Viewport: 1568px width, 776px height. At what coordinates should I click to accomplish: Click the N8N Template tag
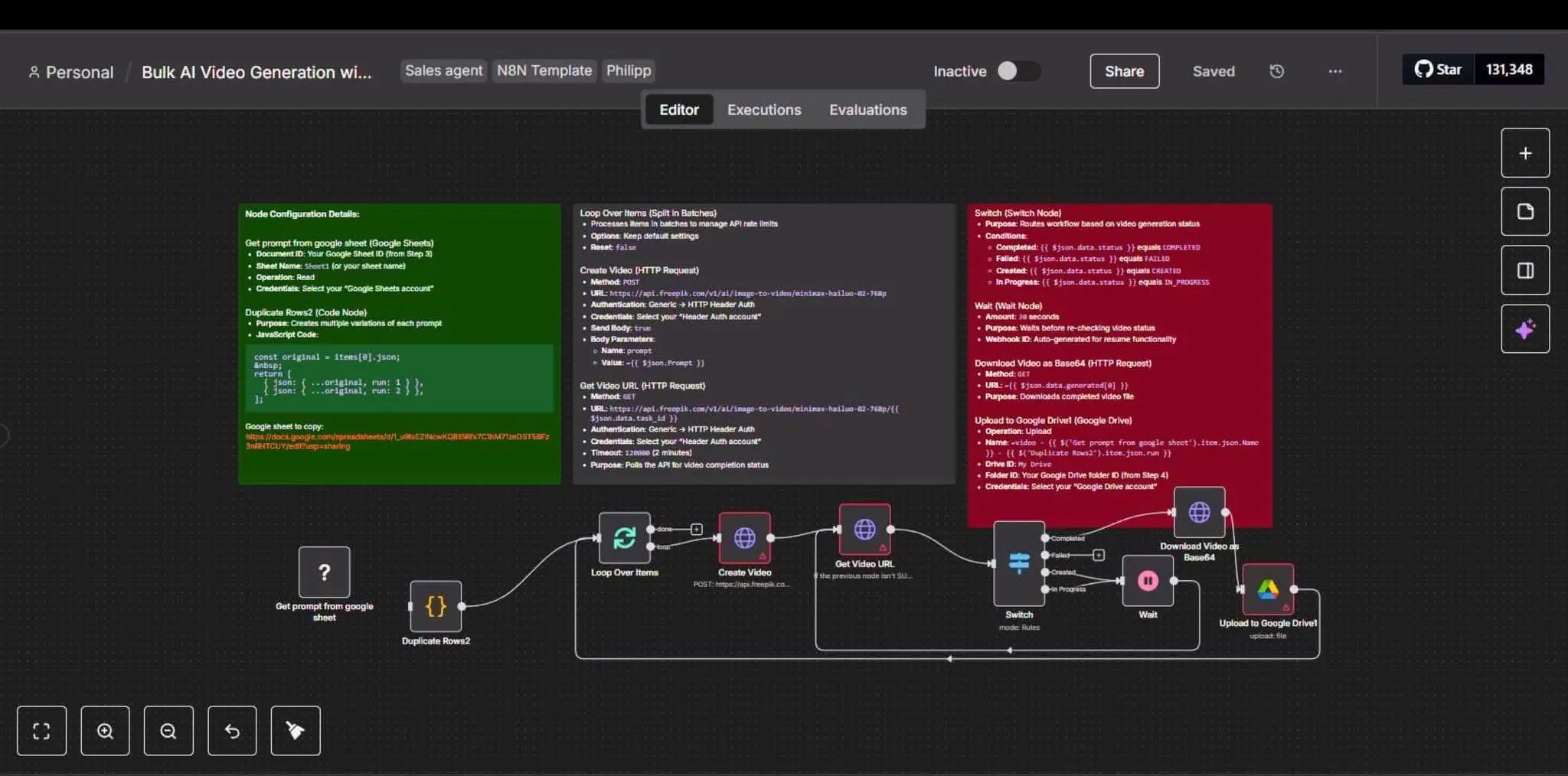(x=544, y=70)
